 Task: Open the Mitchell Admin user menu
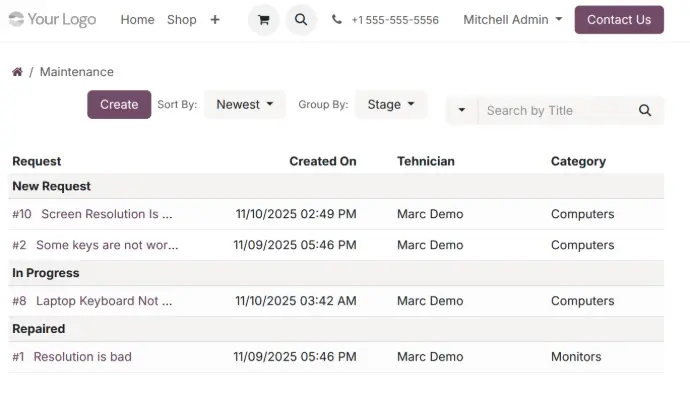[x=512, y=20]
